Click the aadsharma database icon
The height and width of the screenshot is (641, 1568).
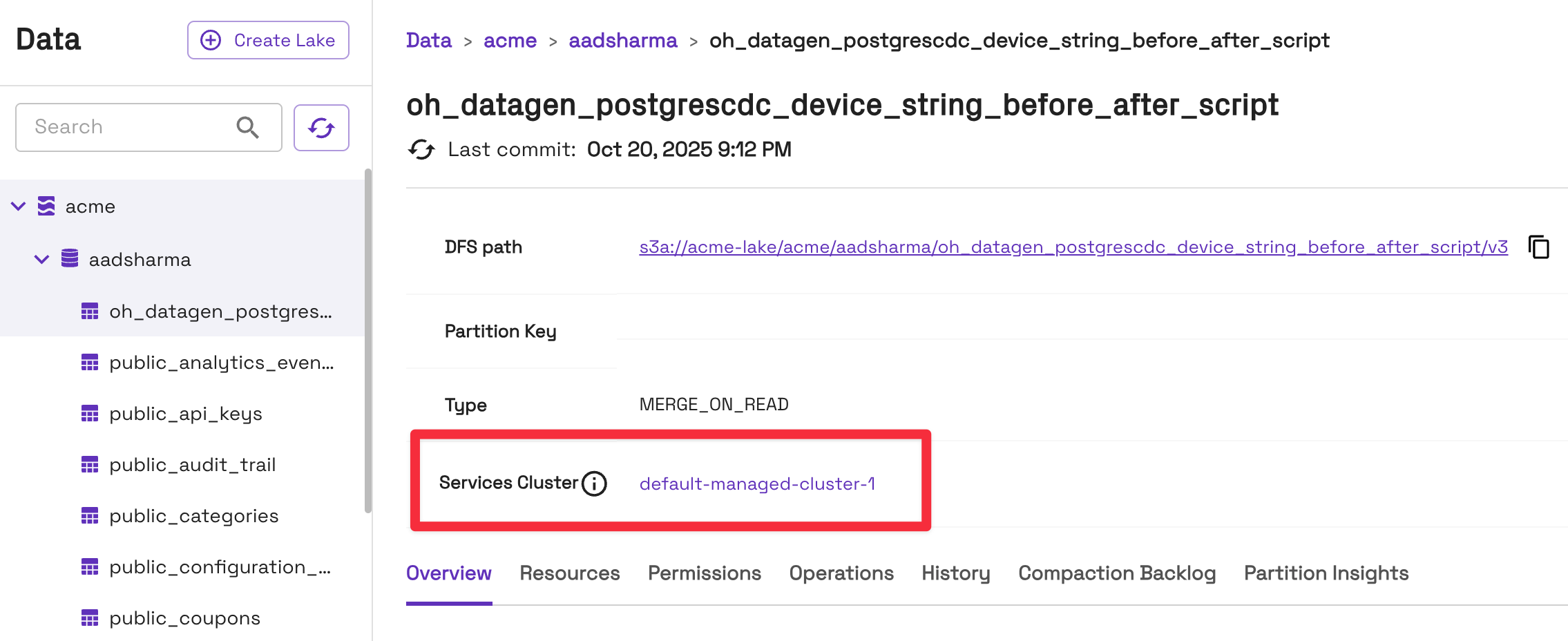pos(70,259)
